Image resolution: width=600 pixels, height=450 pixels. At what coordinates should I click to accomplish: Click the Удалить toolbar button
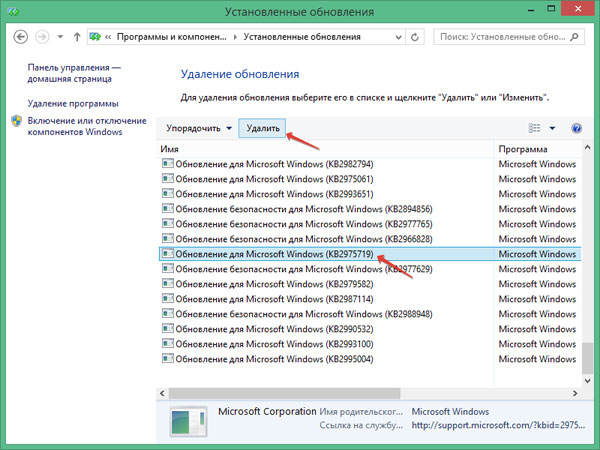click(x=262, y=128)
